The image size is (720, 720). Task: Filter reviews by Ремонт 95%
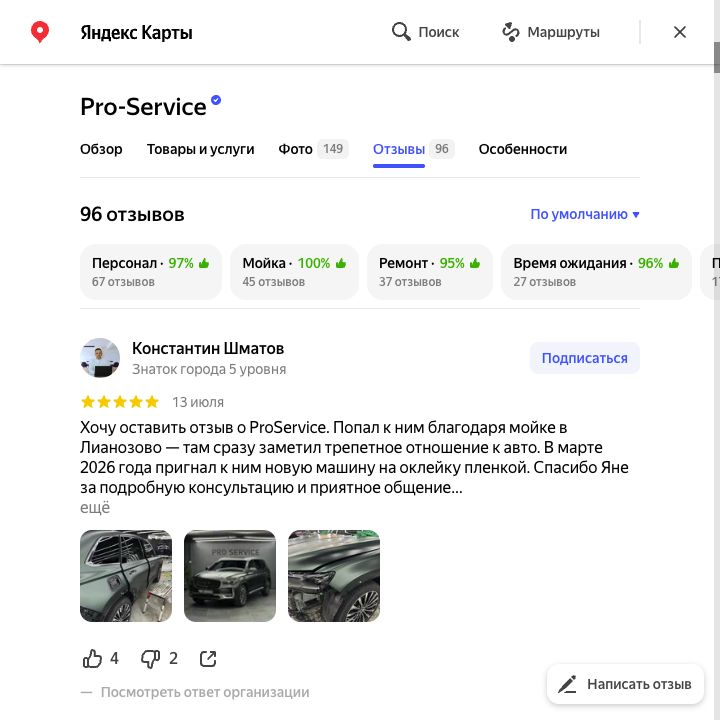pos(429,272)
